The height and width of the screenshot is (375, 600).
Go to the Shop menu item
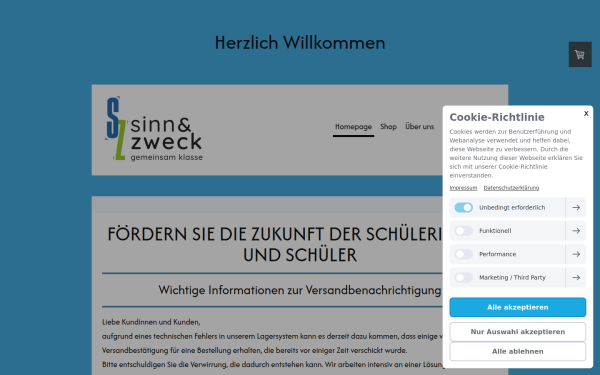[x=388, y=127]
